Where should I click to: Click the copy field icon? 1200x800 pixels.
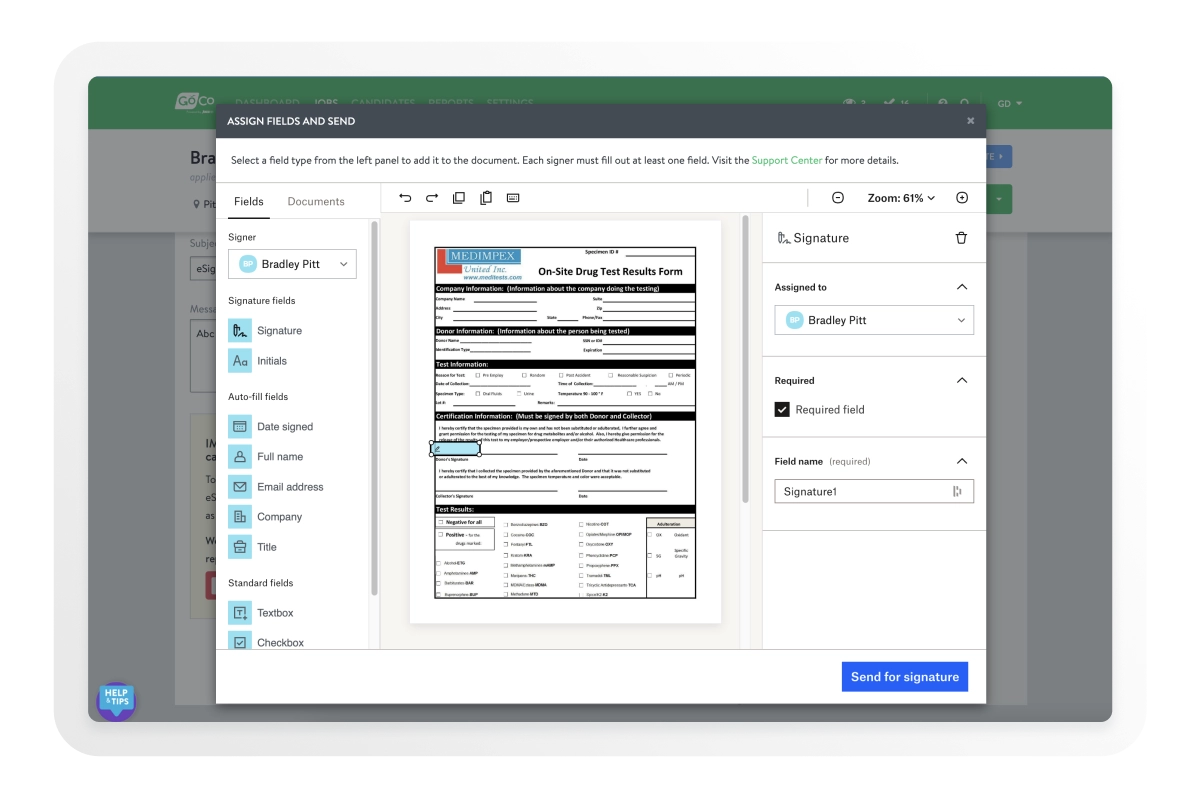coord(459,198)
